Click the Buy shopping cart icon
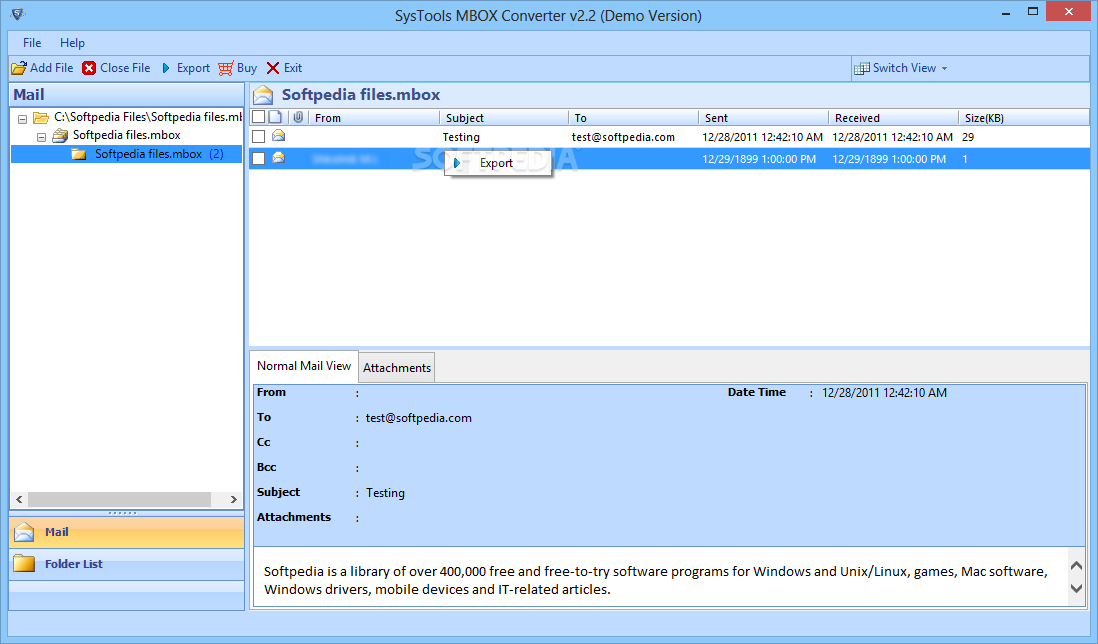 [225, 68]
